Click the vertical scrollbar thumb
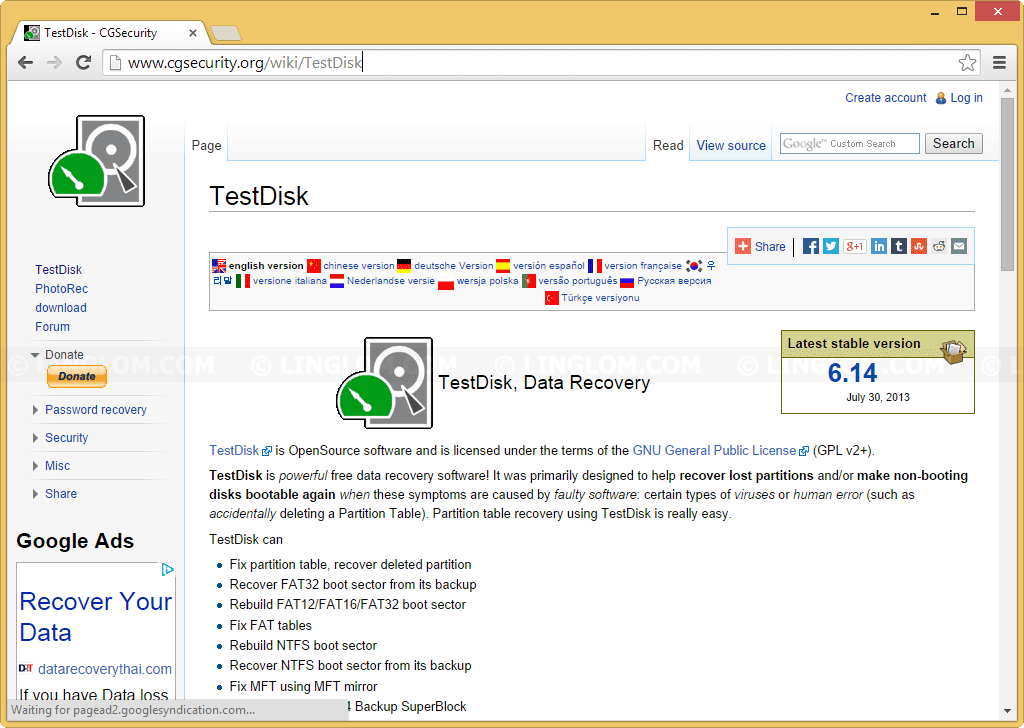The image size is (1024, 728). point(1007,184)
